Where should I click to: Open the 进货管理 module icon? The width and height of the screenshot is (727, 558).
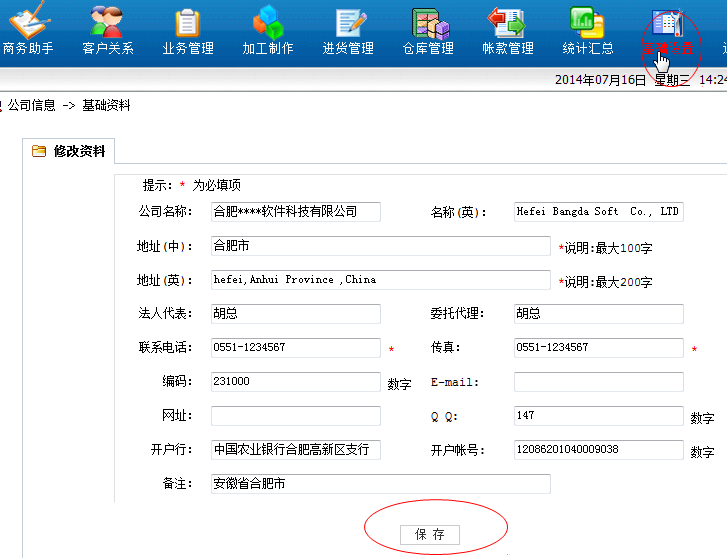pyautogui.click(x=350, y=23)
